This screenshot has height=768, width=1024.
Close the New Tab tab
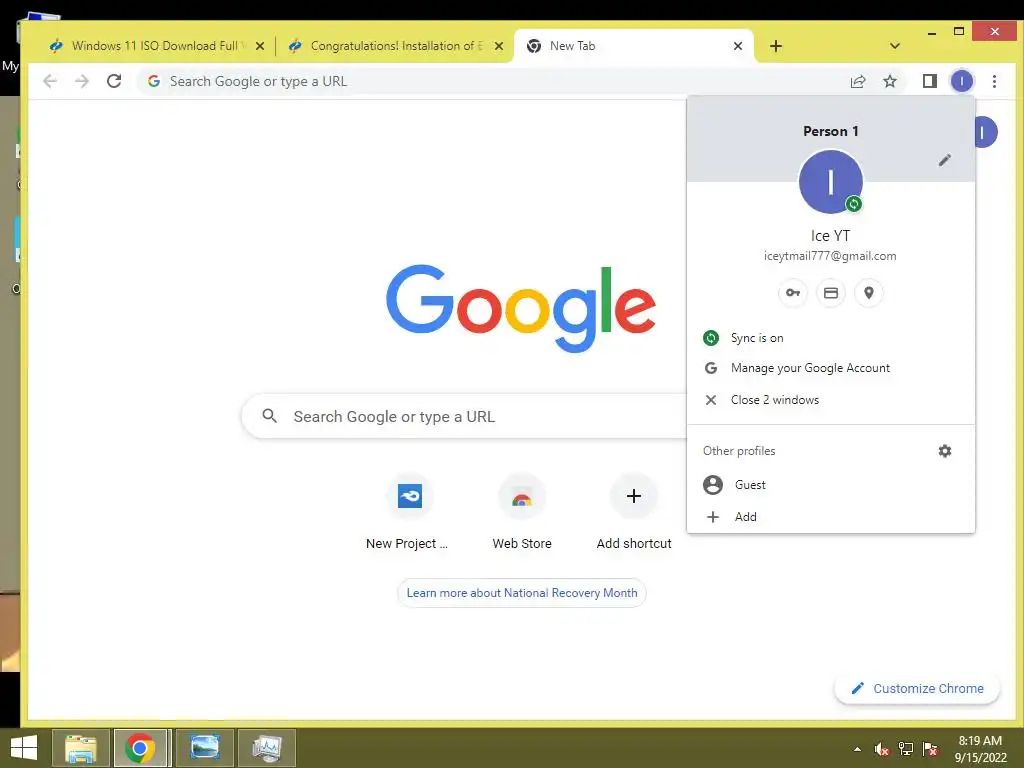pos(737,46)
